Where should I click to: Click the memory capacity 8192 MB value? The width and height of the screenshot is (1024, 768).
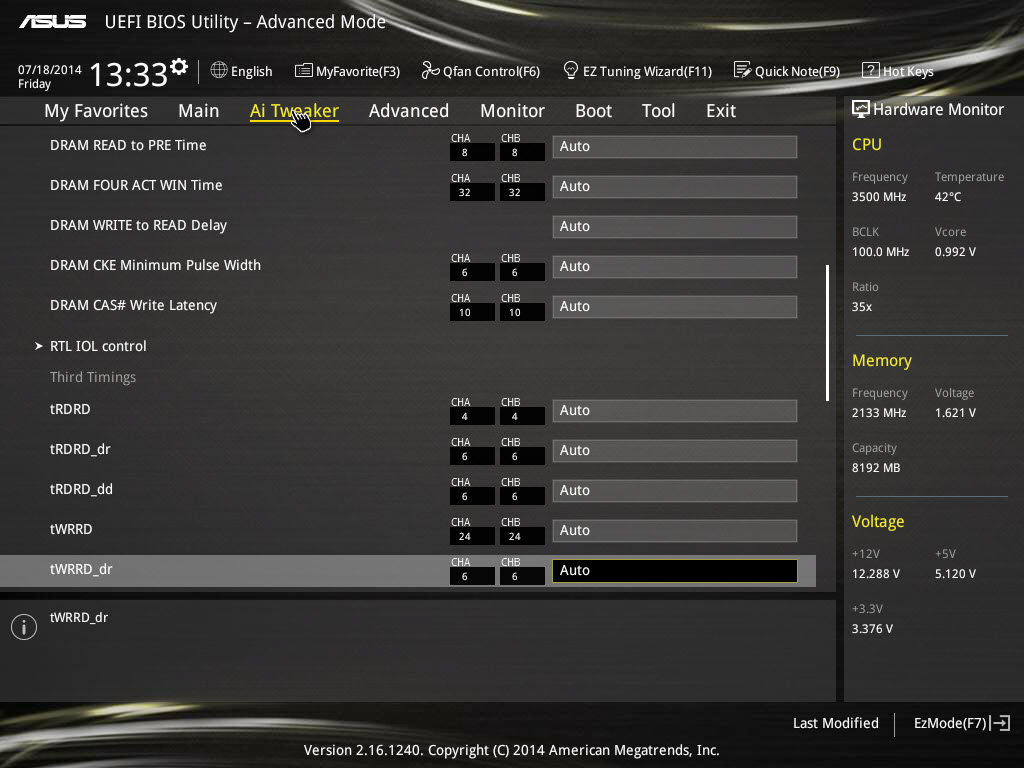pos(876,468)
